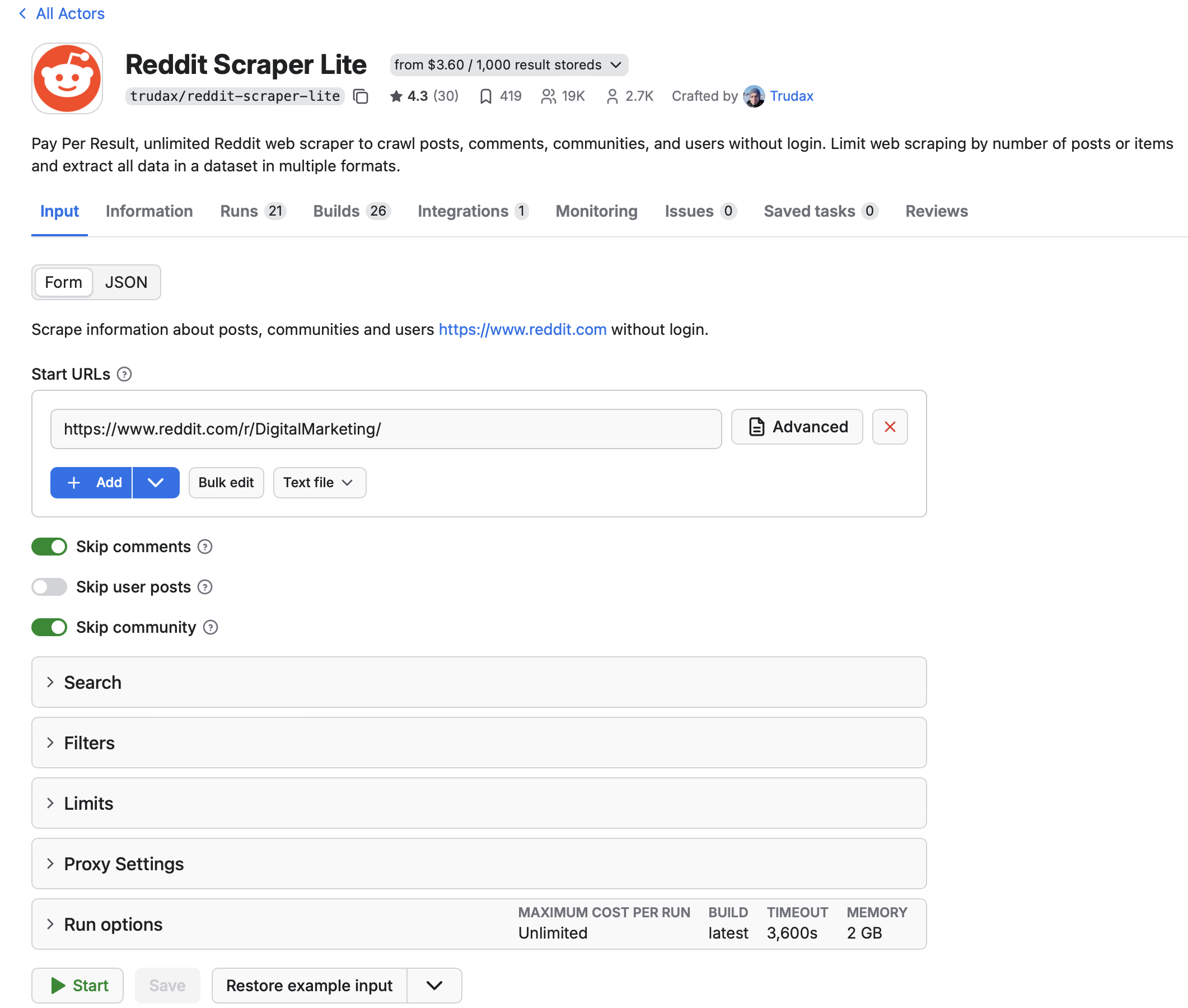Remove the Start URL with red X
Viewport: 1188px width, 1008px height.
click(889, 427)
